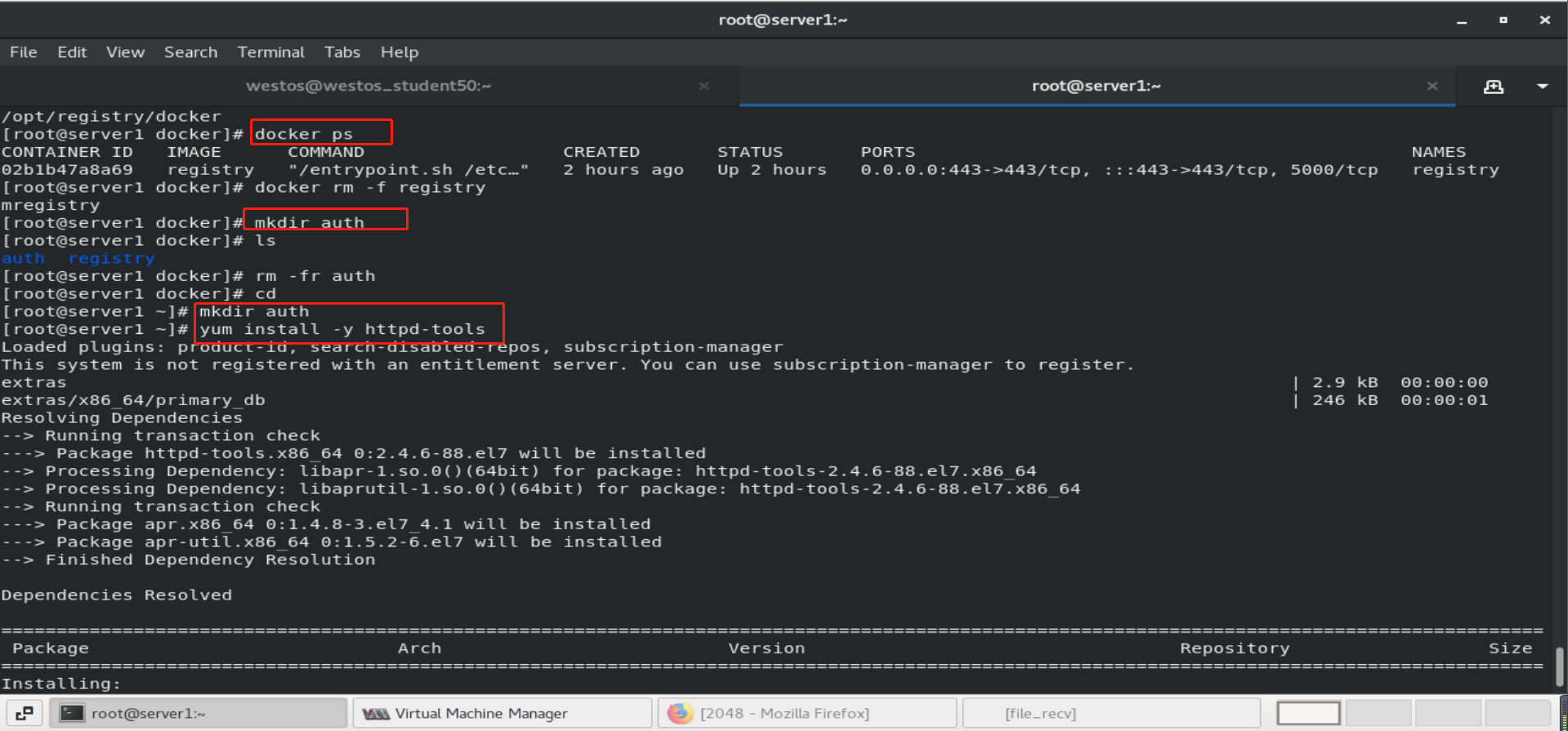Viewport: 1568px width, 731px height.
Task: Click Virtual Machine Manager taskbar icon
Action: 376,713
